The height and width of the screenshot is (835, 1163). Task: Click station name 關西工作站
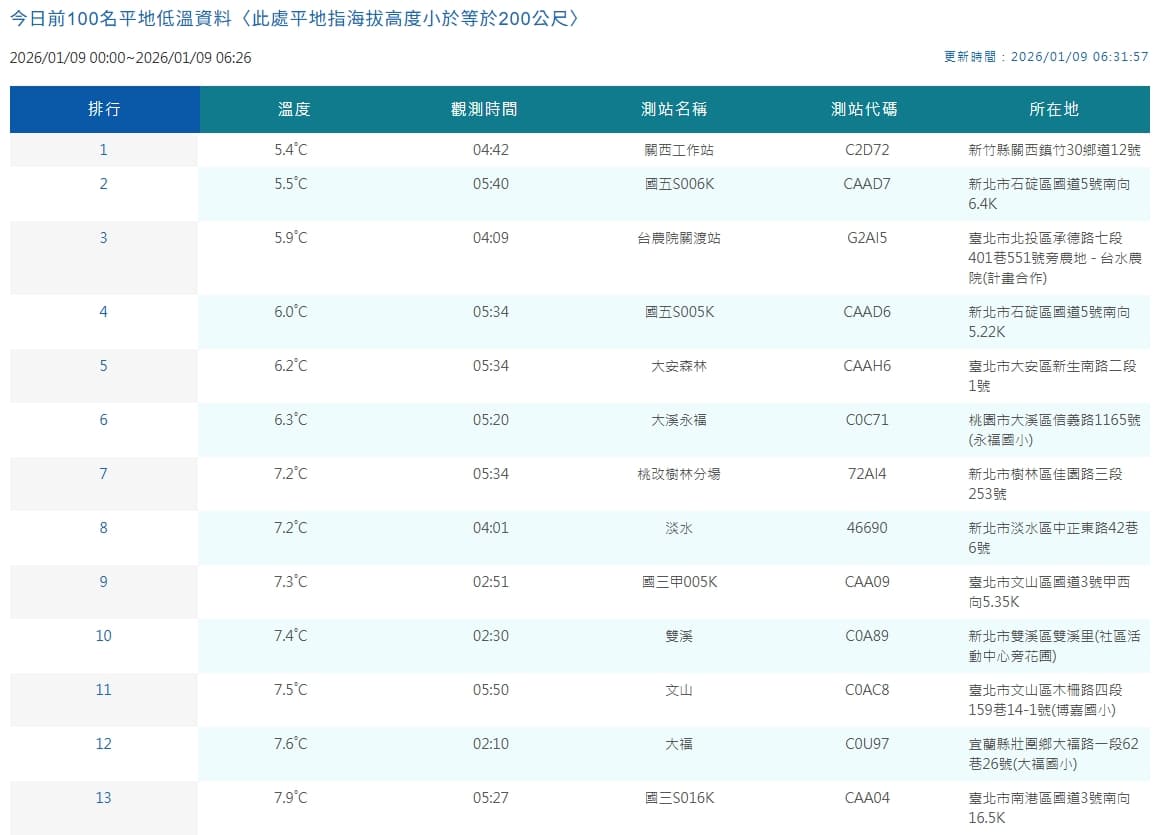pos(679,150)
